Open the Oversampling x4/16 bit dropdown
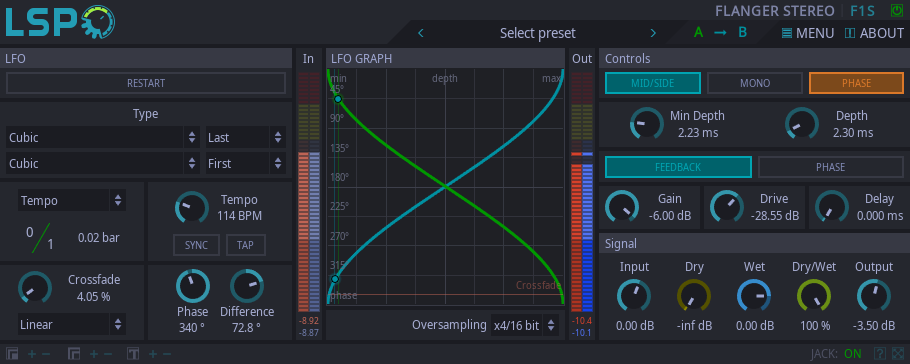The image size is (910, 364). pyautogui.click(x=525, y=326)
